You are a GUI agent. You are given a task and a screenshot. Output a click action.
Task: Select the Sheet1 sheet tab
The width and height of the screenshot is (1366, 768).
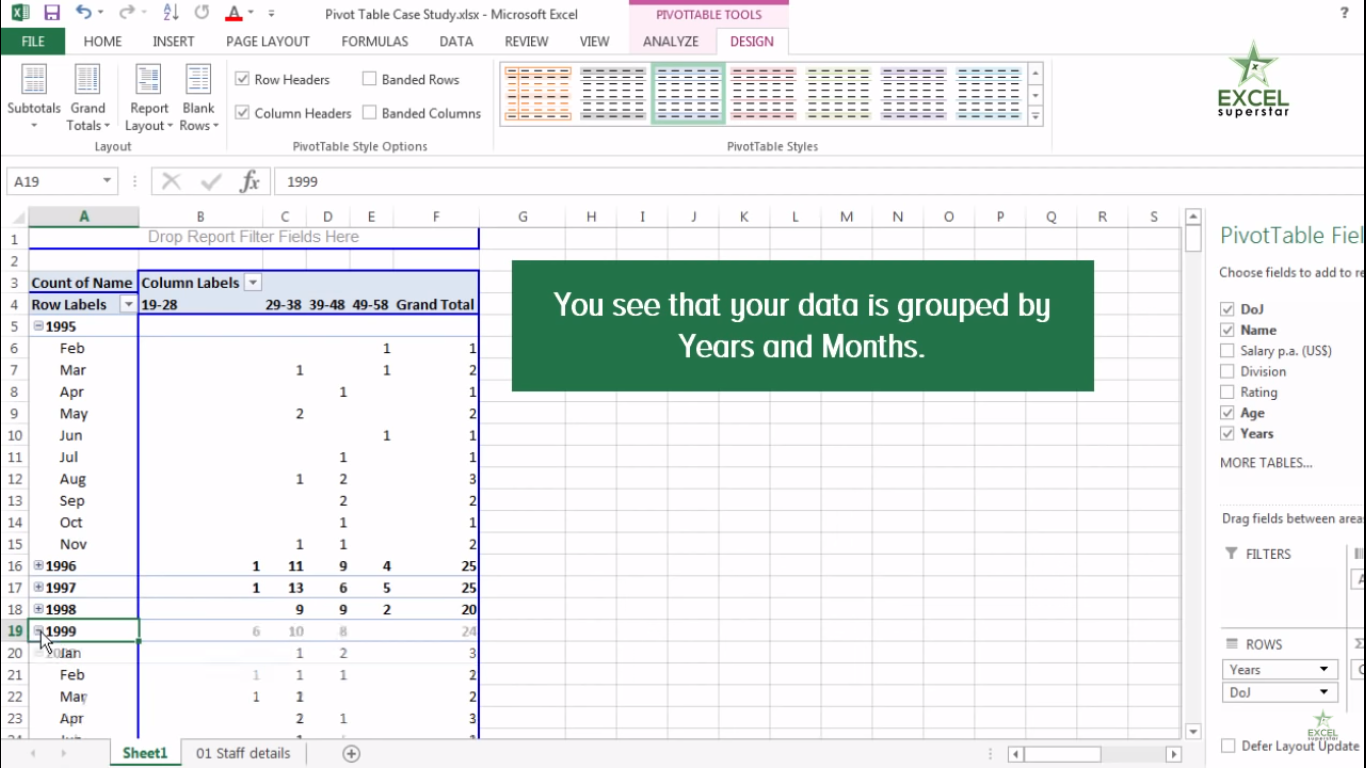click(145, 753)
